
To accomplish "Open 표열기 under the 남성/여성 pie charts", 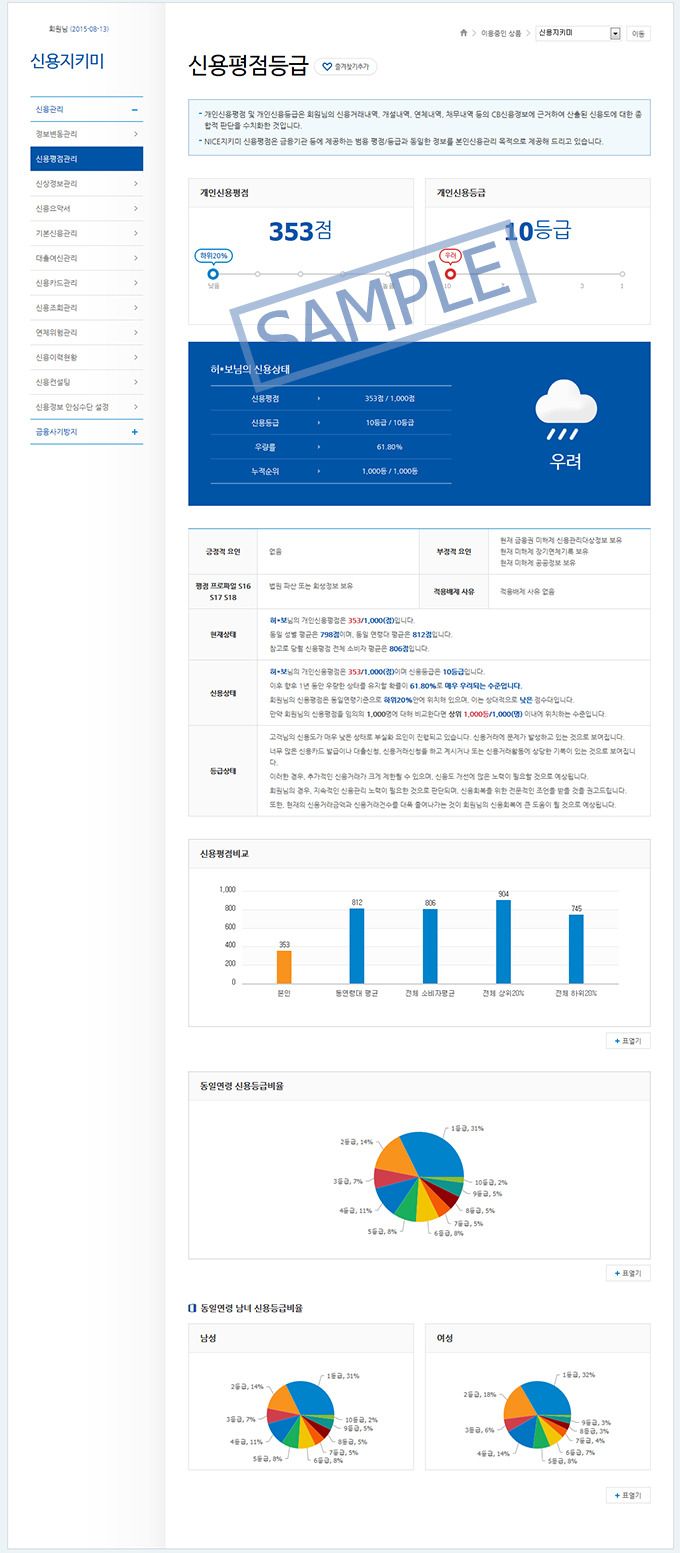I will pos(628,1495).
